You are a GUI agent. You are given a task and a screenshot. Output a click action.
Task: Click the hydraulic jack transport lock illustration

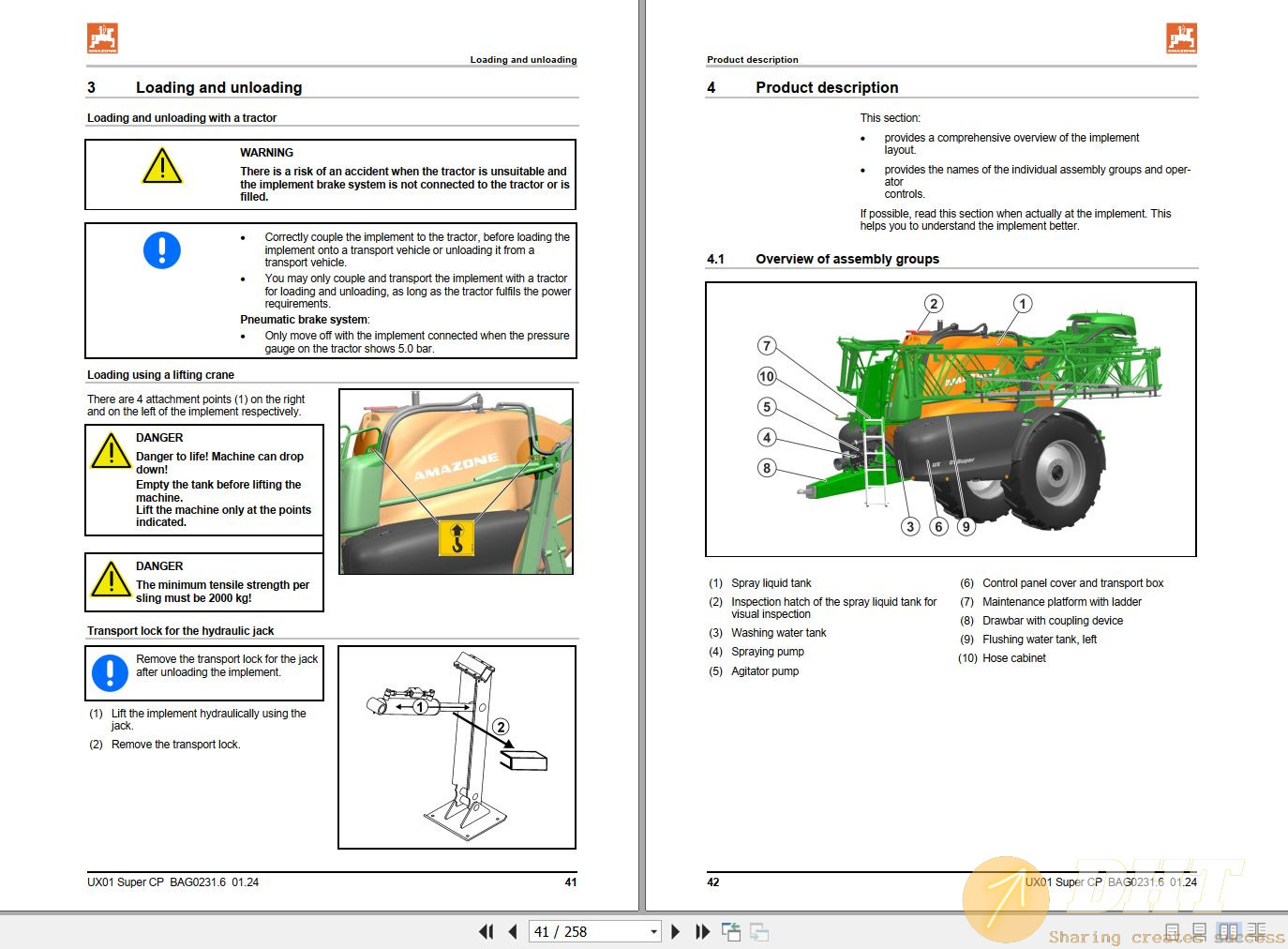[x=457, y=747]
